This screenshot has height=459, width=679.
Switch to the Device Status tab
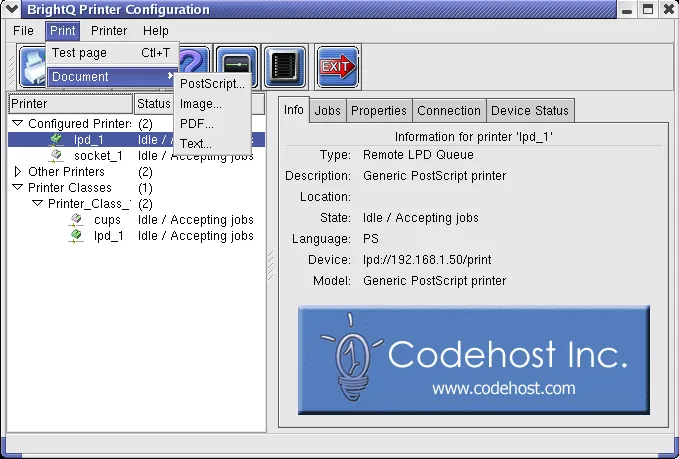[x=530, y=111]
